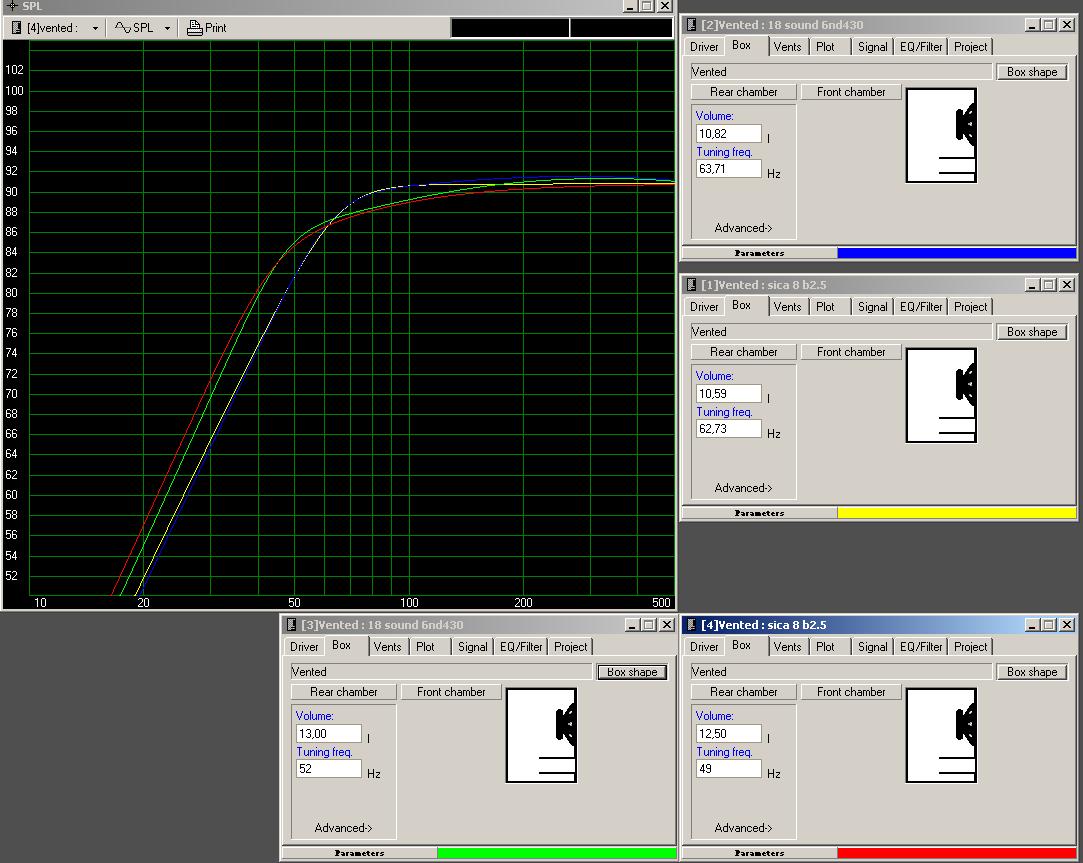Click Parameters bar in window [4]
This screenshot has width=1083, height=863.
click(759, 853)
